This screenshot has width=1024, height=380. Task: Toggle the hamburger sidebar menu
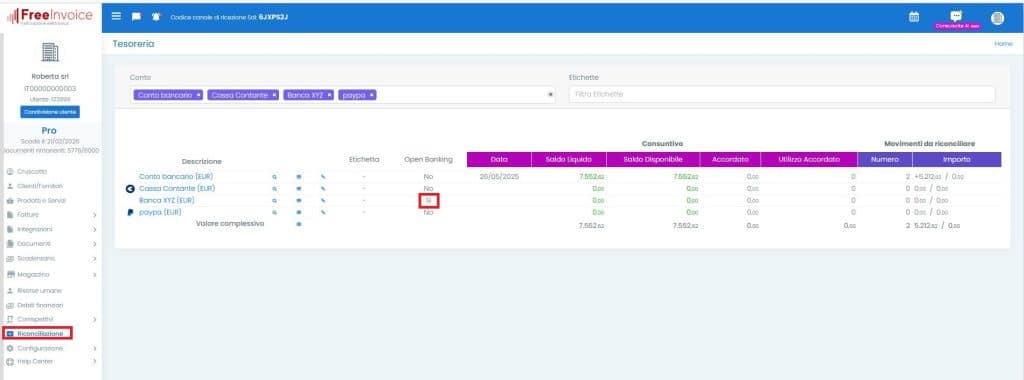click(116, 16)
